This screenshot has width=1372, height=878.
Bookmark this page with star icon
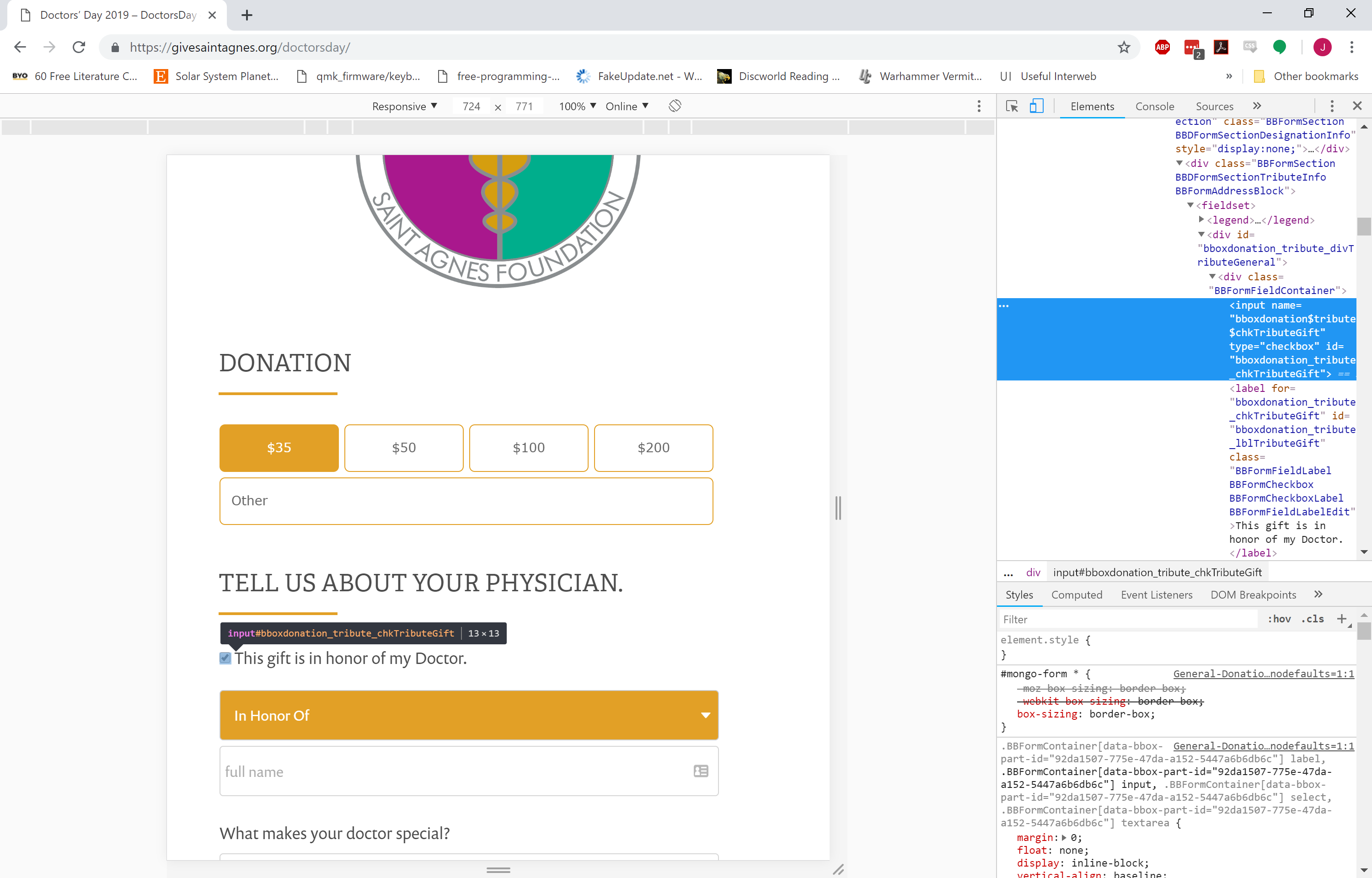click(1124, 47)
